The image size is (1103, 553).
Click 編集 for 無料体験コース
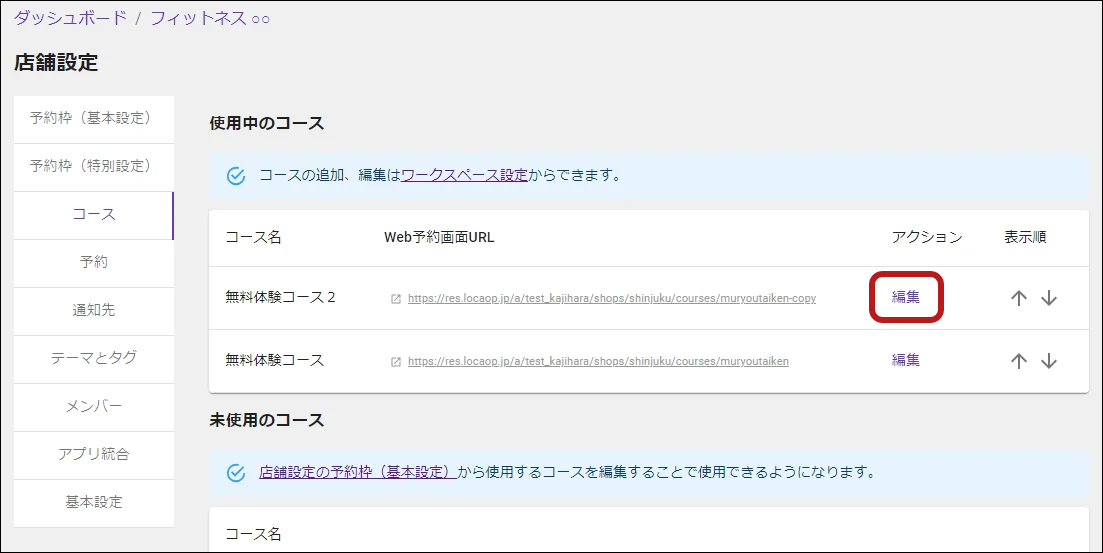click(x=905, y=360)
